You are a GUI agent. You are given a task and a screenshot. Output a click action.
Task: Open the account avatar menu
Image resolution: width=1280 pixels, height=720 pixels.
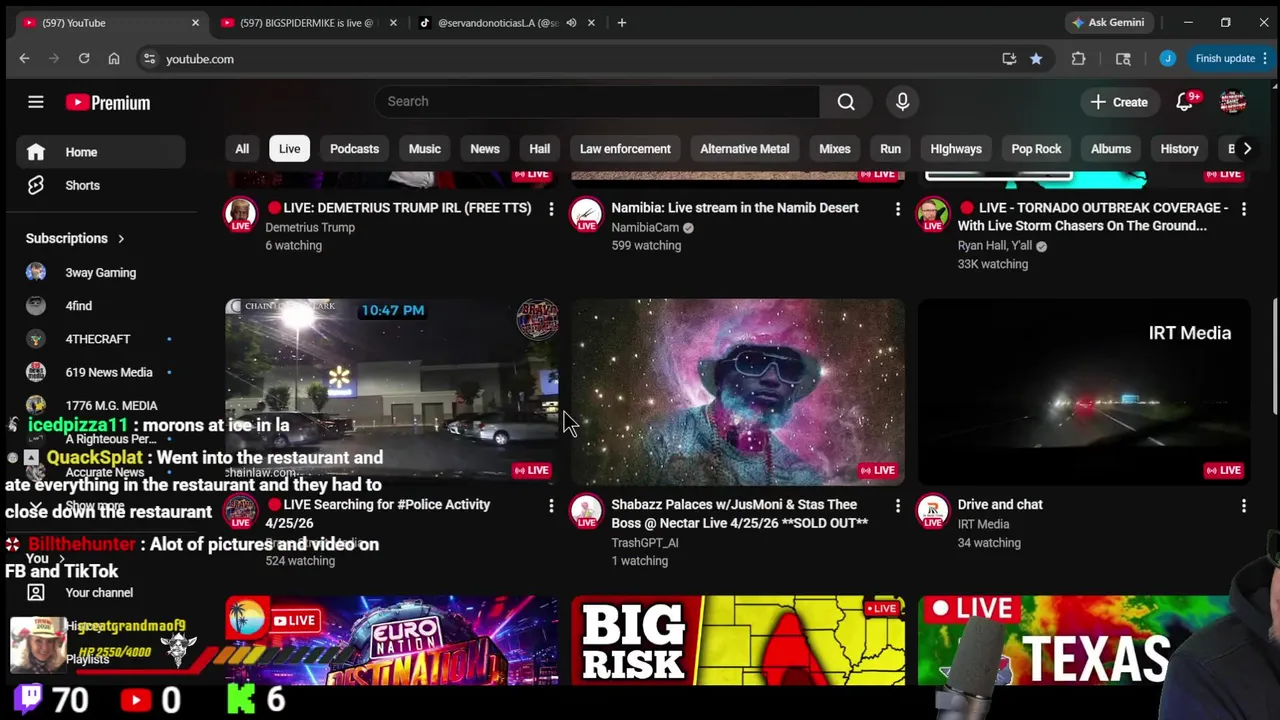click(1232, 102)
